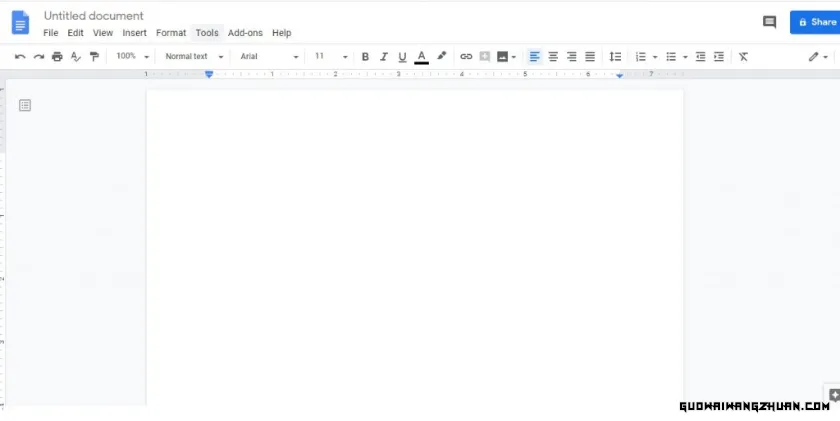Click inside the blank document page
Screen dimensions: 840x421
click(415, 246)
